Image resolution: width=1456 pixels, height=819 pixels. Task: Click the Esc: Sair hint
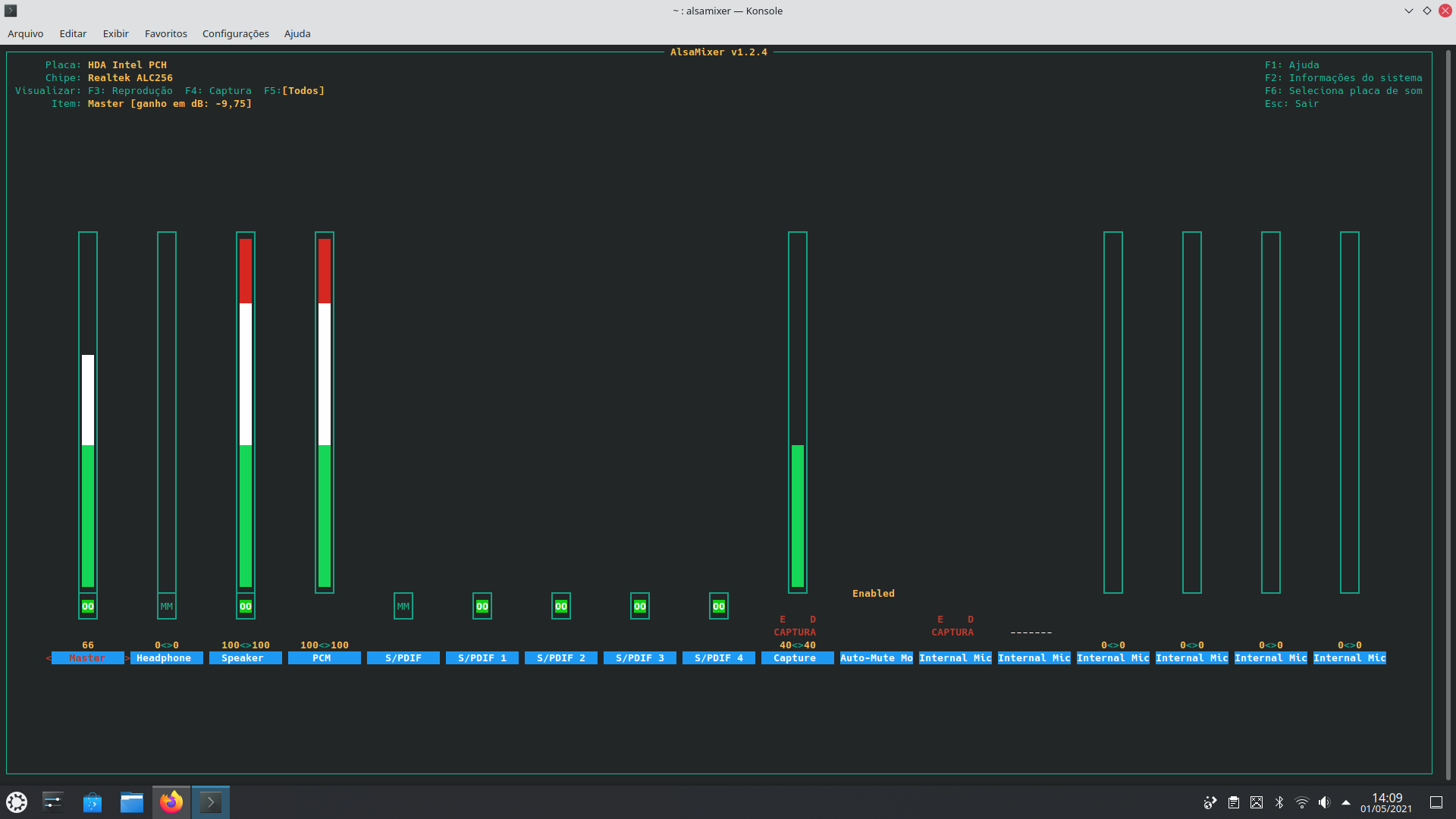click(x=1292, y=103)
